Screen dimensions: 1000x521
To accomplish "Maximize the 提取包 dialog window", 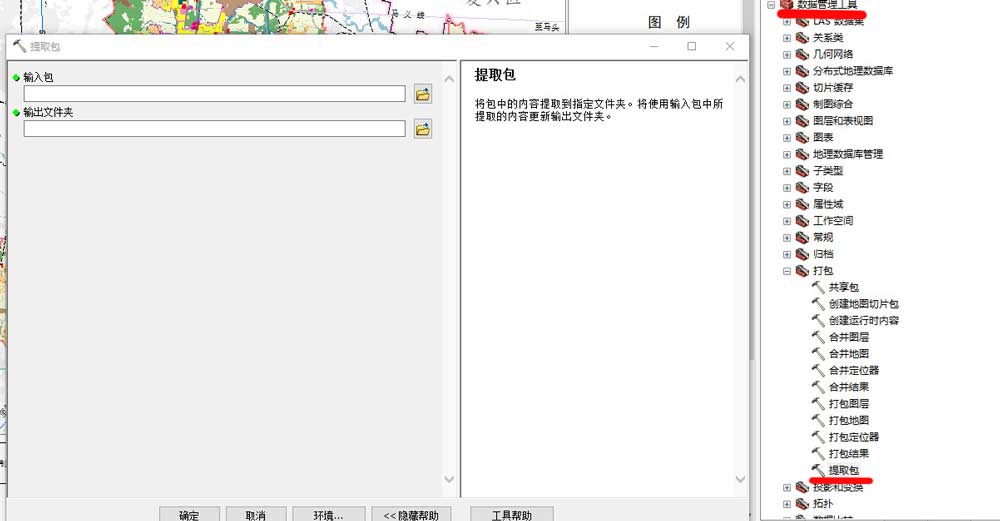I will [691, 46].
